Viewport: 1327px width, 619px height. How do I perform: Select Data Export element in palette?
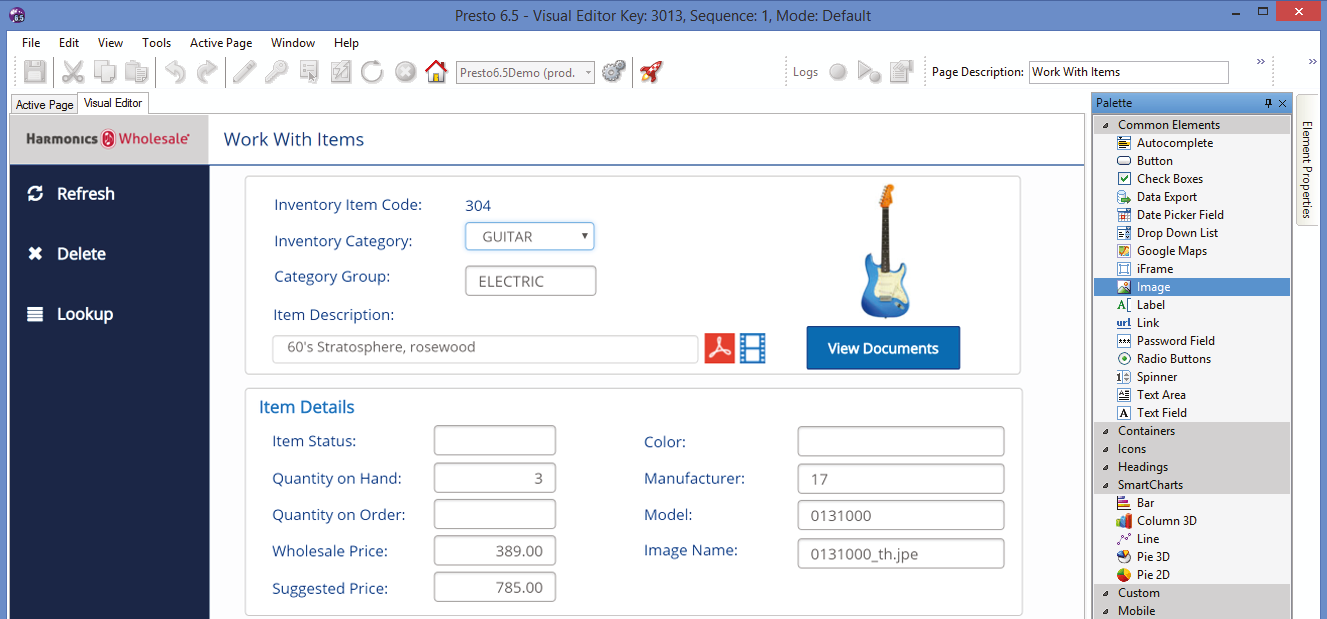pos(1166,197)
